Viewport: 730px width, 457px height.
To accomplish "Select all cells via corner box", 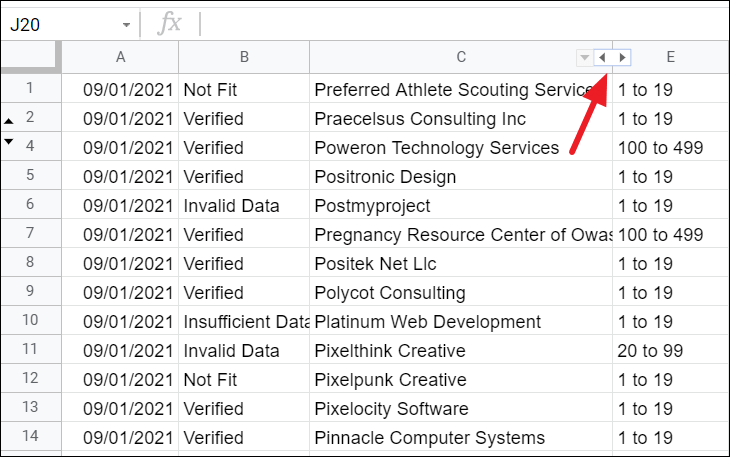I will [31, 57].
